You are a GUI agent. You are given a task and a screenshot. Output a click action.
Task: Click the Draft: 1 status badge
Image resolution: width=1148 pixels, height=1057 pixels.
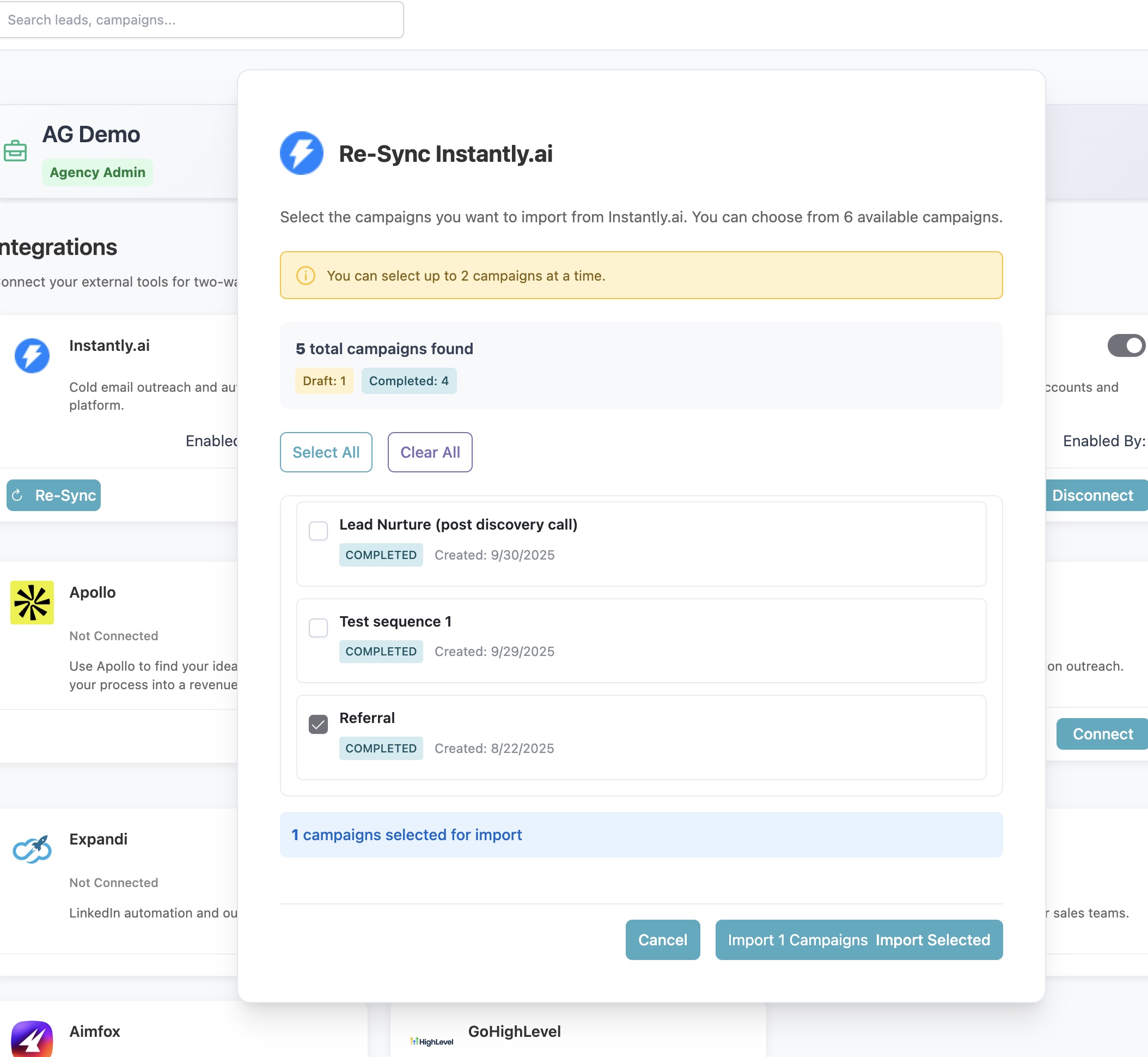pyautogui.click(x=324, y=381)
